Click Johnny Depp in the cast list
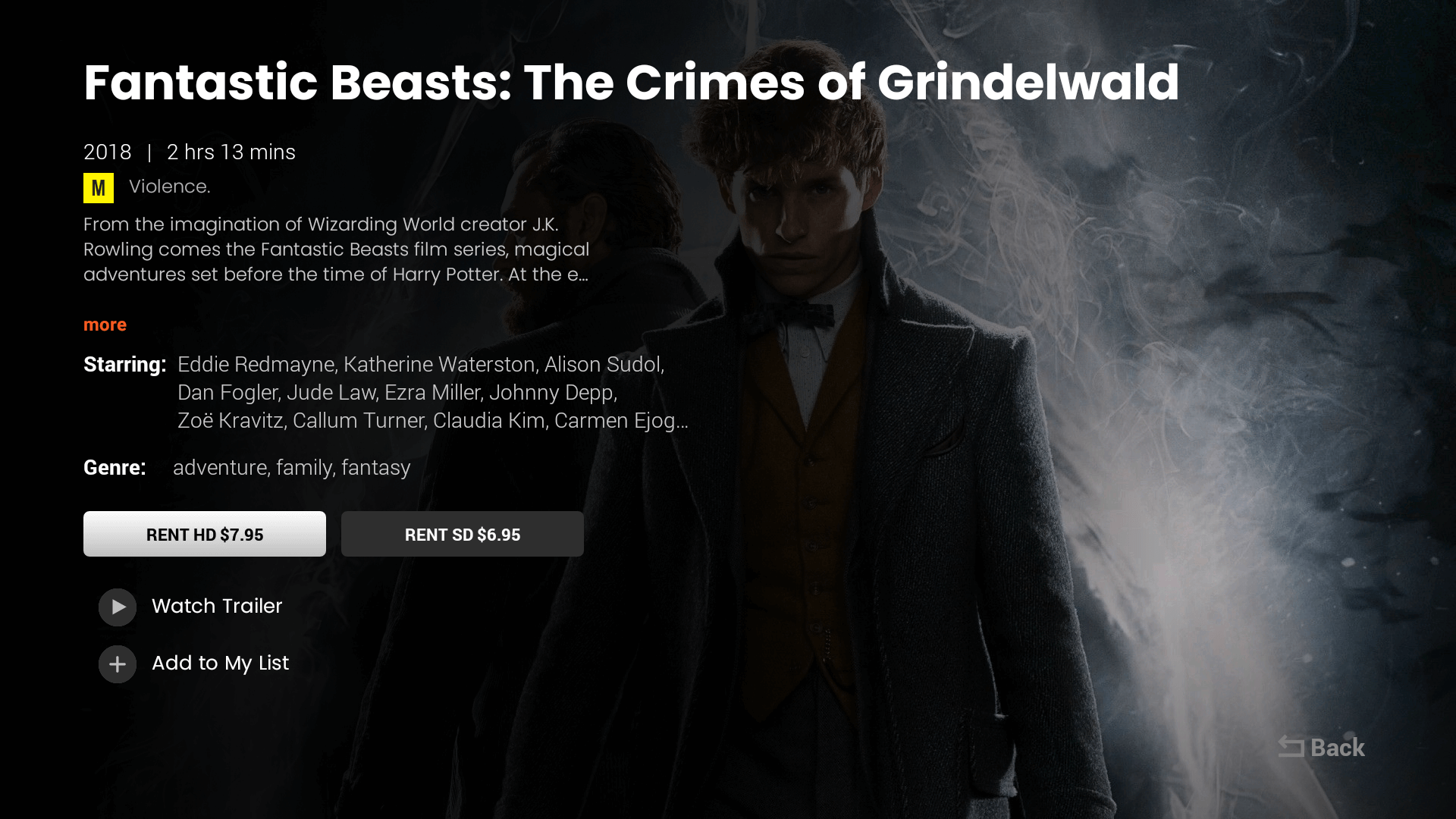 [551, 393]
